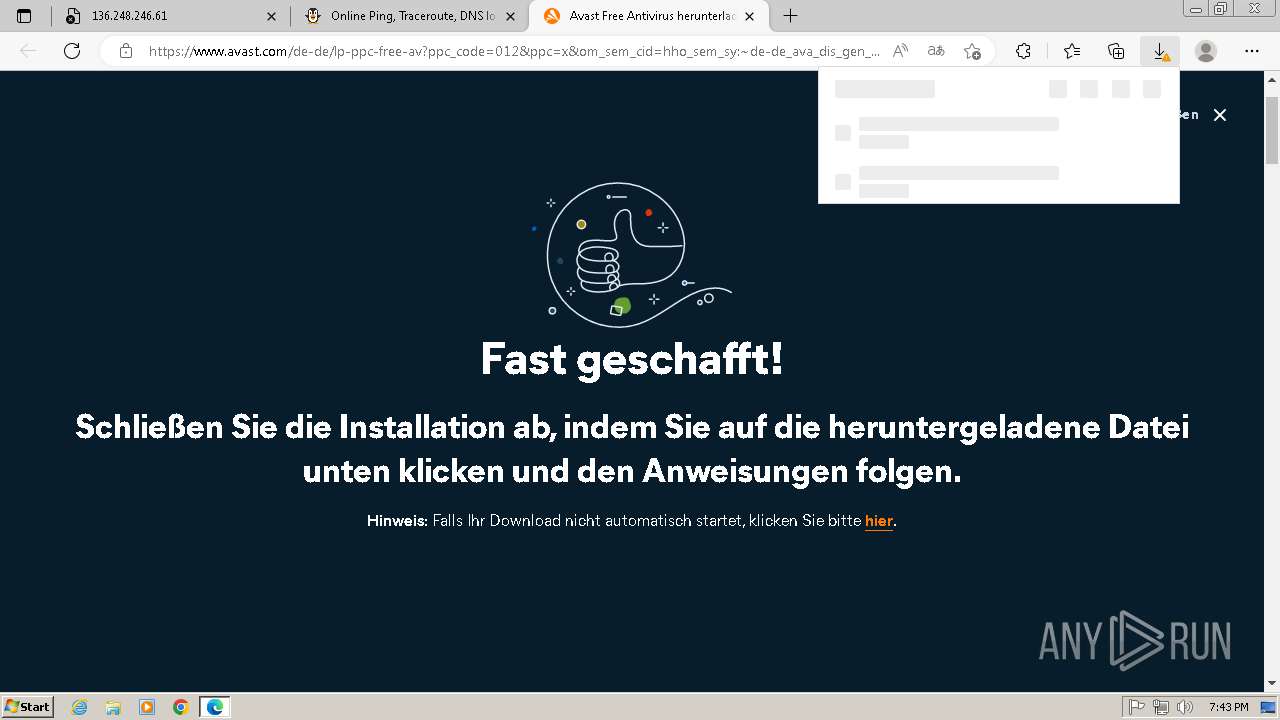This screenshot has height=720, width=1280.
Task: Close the Avast Free Antivirus tab
Action: [750, 16]
